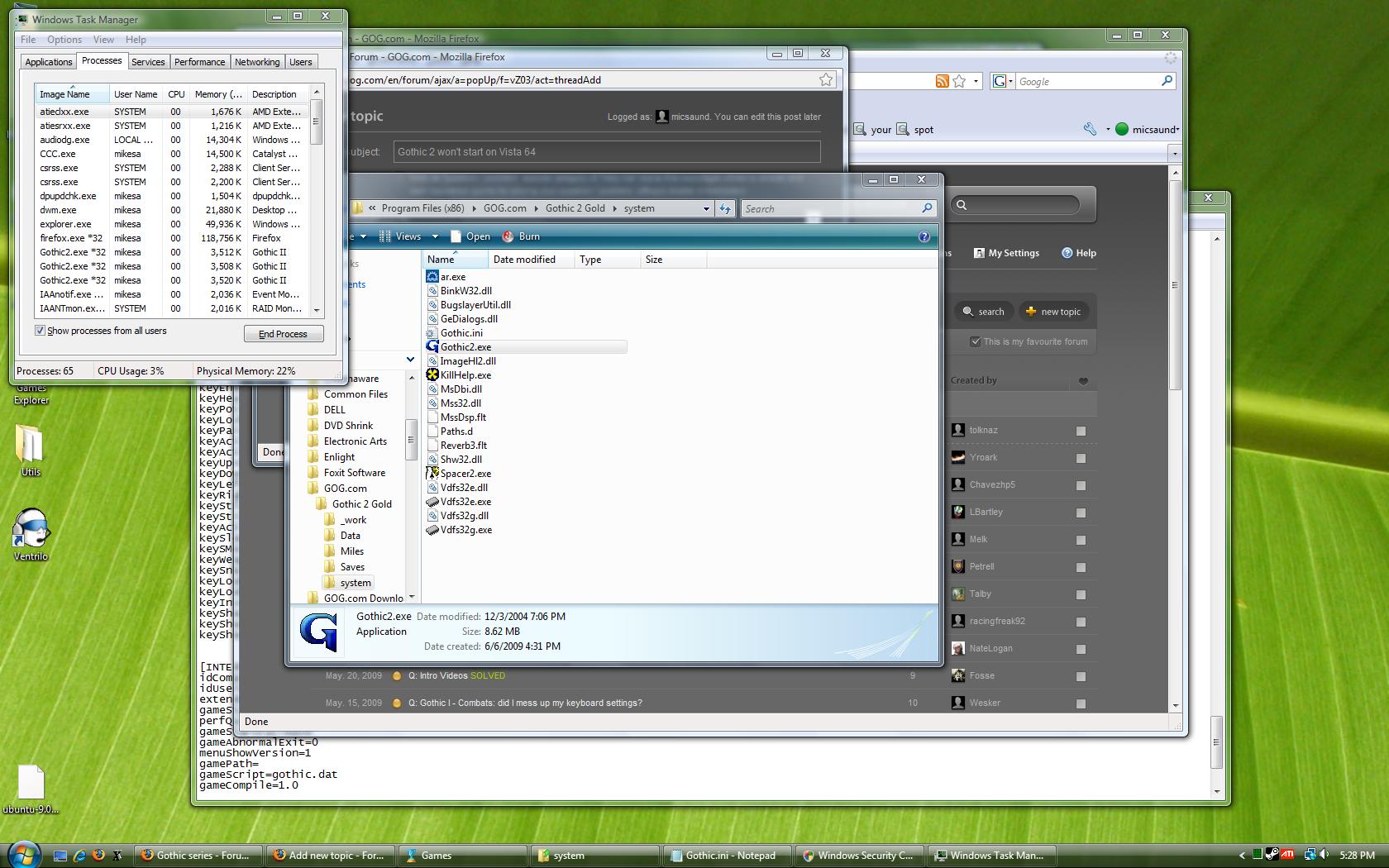Screen dimensions: 1389x868
Task: Open the micsaund account dropdown arrow
Action: click(1177, 130)
